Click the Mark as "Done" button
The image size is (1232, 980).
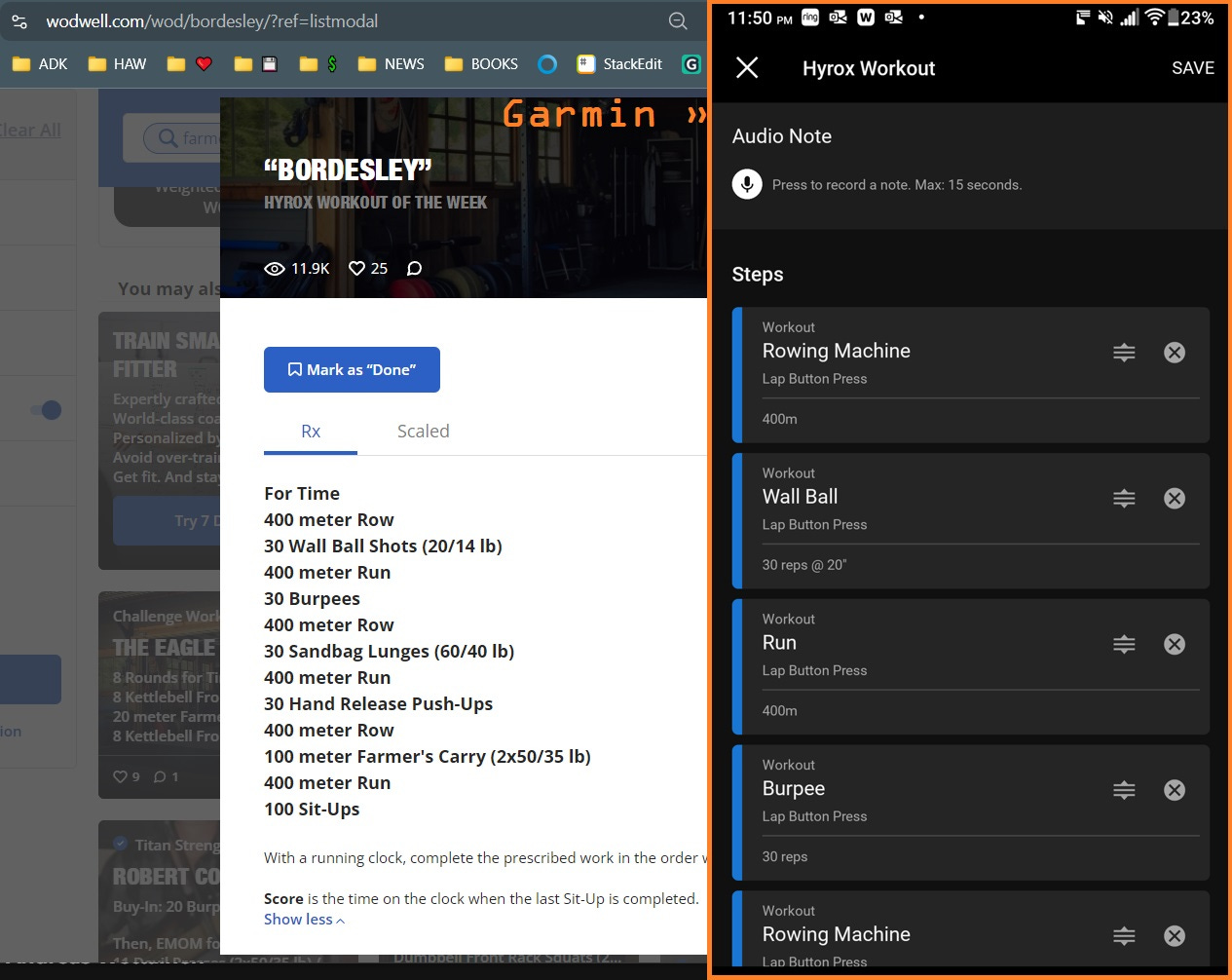[x=352, y=370]
